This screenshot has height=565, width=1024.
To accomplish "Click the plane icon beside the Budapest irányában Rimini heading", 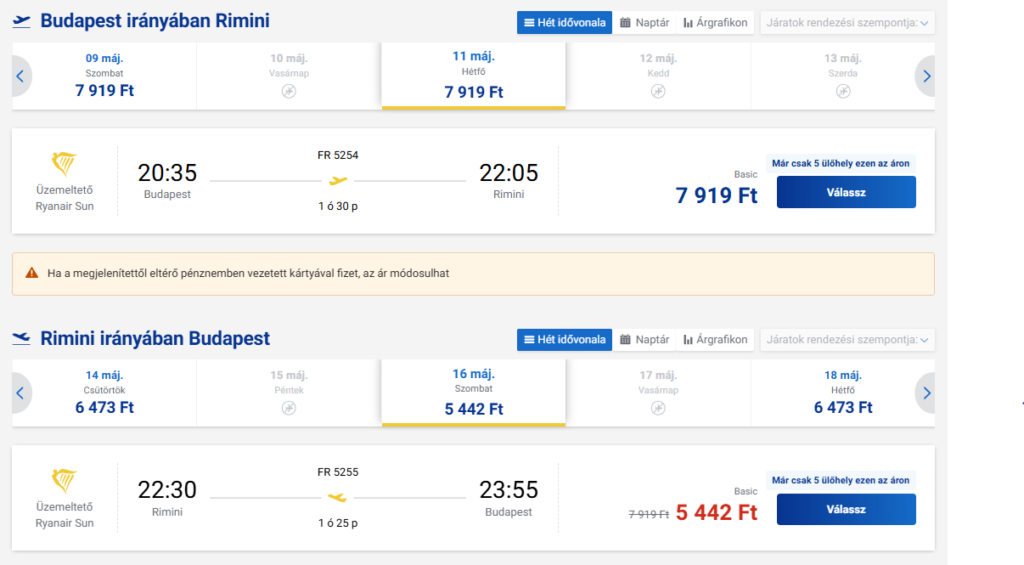I will pyautogui.click(x=21, y=22).
